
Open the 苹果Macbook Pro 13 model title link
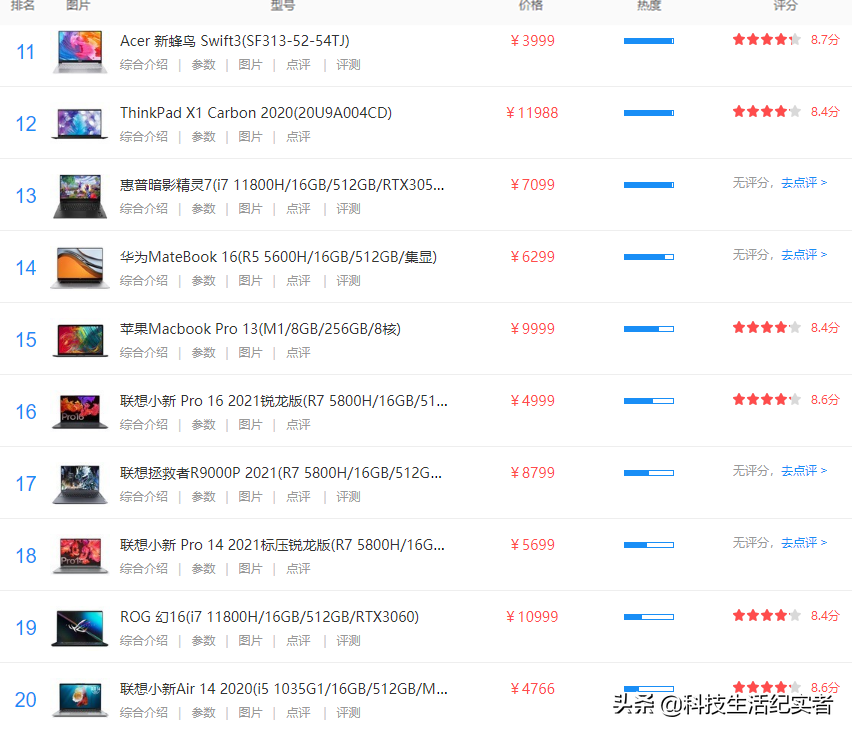(260, 329)
